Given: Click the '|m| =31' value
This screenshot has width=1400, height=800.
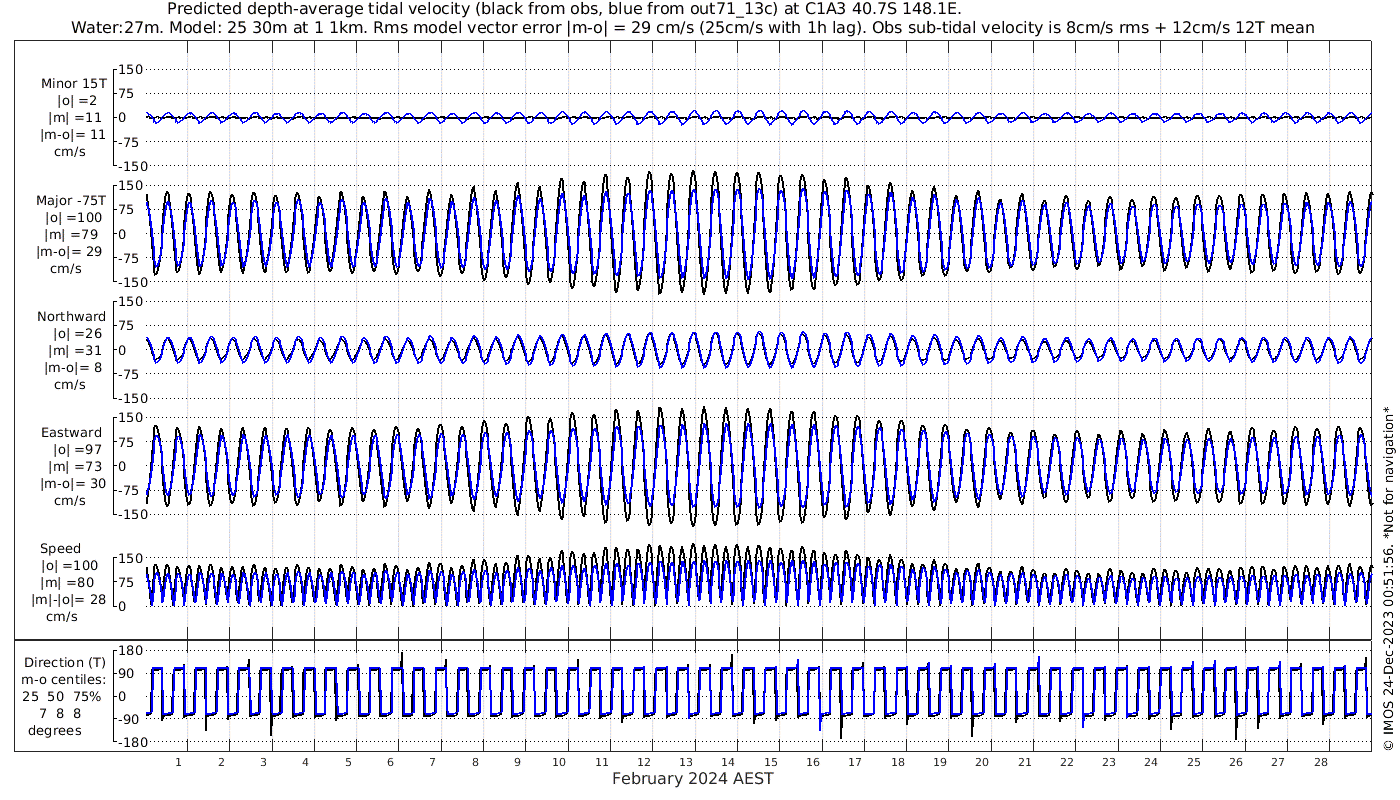Looking at the screenshot, I should click(75, 350).
